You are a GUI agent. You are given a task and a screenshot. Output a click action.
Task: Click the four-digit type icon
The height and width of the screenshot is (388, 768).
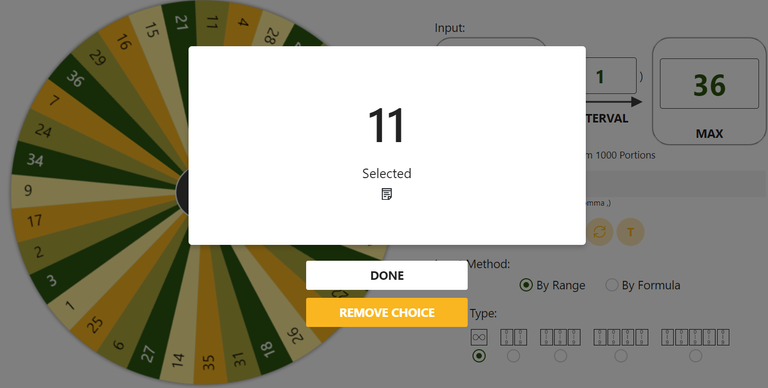(x=621, y=338)
